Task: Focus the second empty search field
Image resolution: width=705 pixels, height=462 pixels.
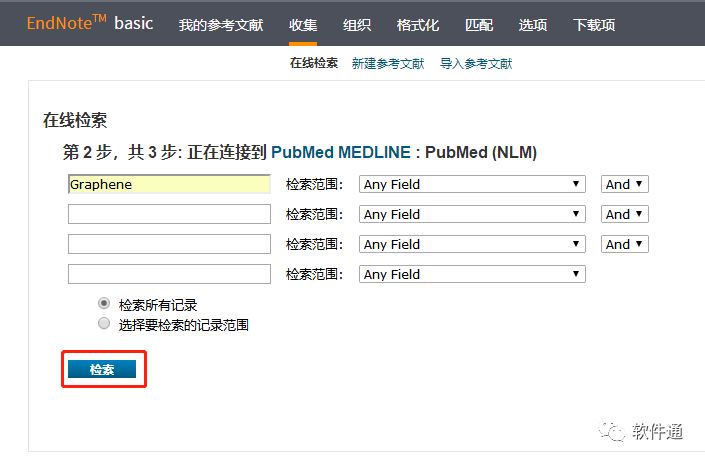Action: pos(170,214)
